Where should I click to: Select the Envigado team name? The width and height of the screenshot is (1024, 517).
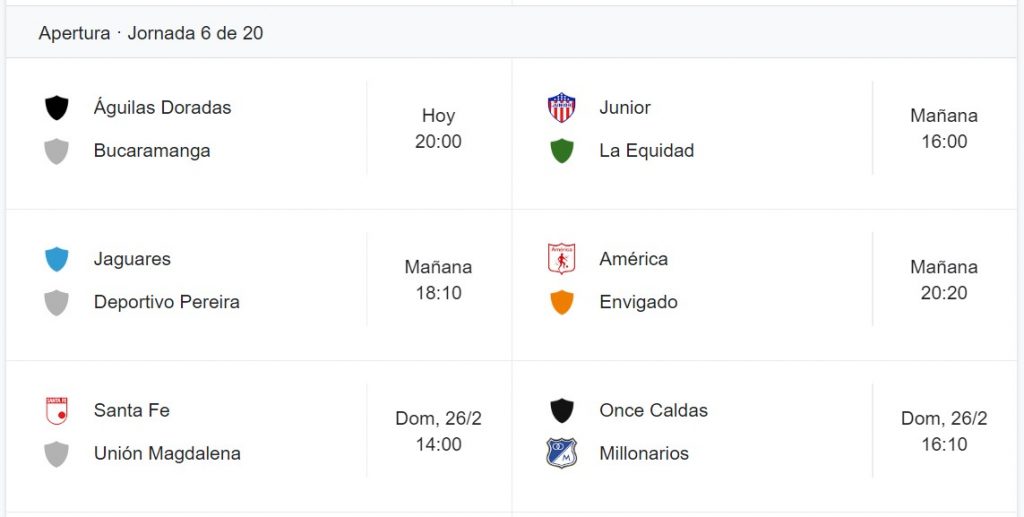point(638,302)
